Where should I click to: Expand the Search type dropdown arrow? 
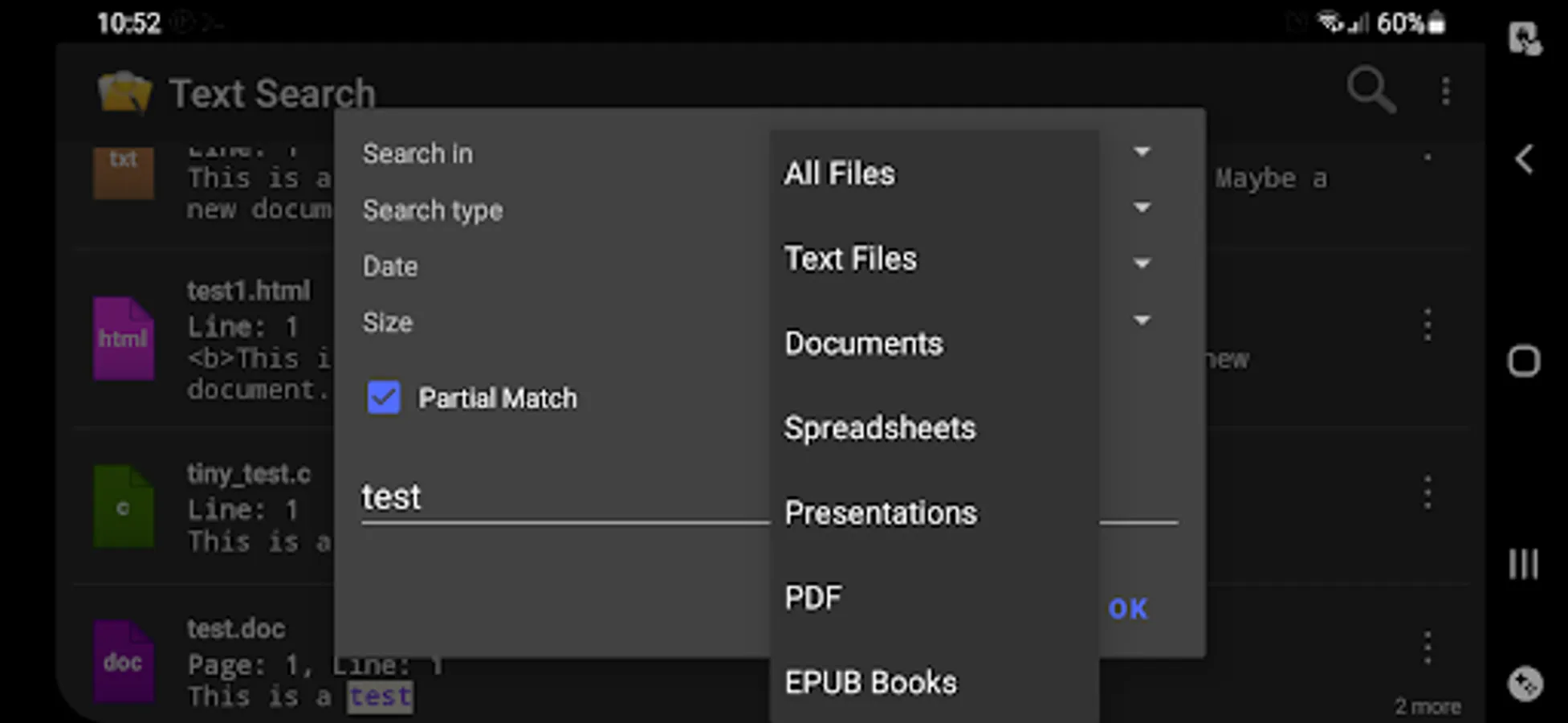(1142, 208)
